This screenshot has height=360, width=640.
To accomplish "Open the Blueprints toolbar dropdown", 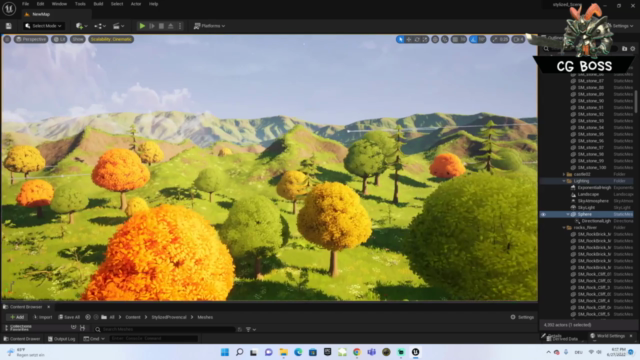I will 100,26.
